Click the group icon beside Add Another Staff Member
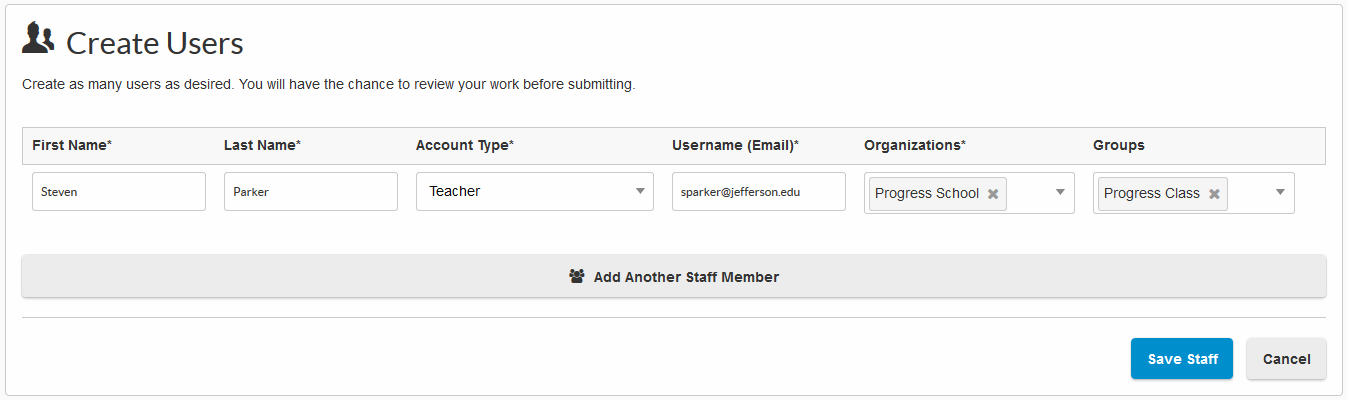This screenshot has height=400, width=1347. pyautogui.click(x=576, y=276)
